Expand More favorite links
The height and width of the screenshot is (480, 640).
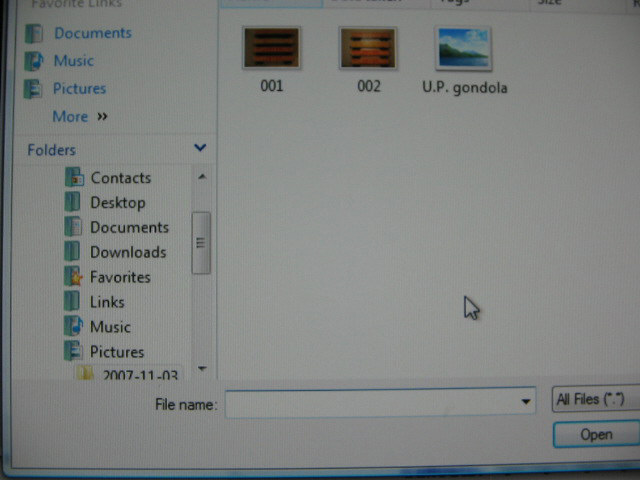coord(78,117)
